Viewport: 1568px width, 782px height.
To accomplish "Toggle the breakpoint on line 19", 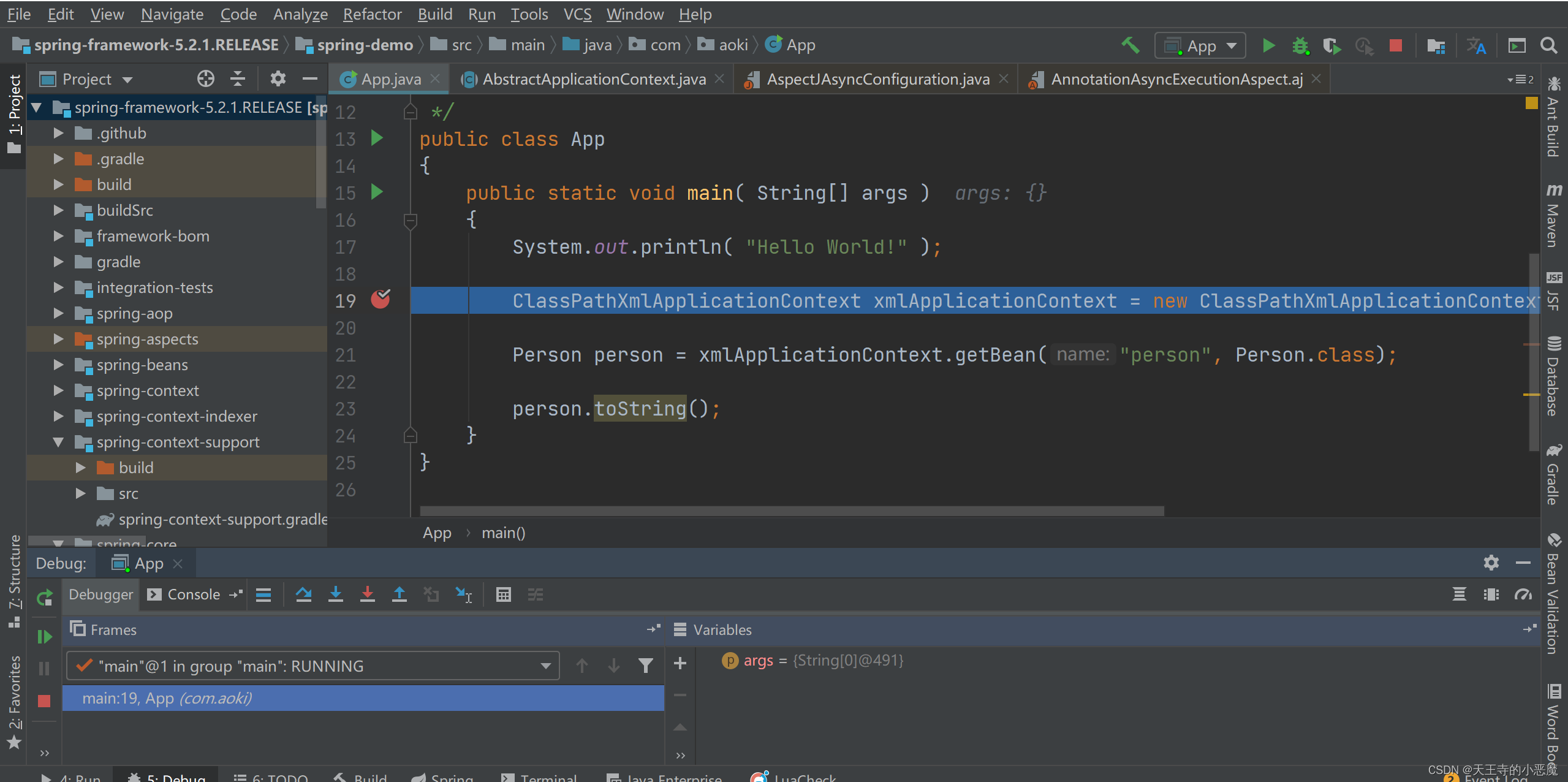I will (381, 300).
